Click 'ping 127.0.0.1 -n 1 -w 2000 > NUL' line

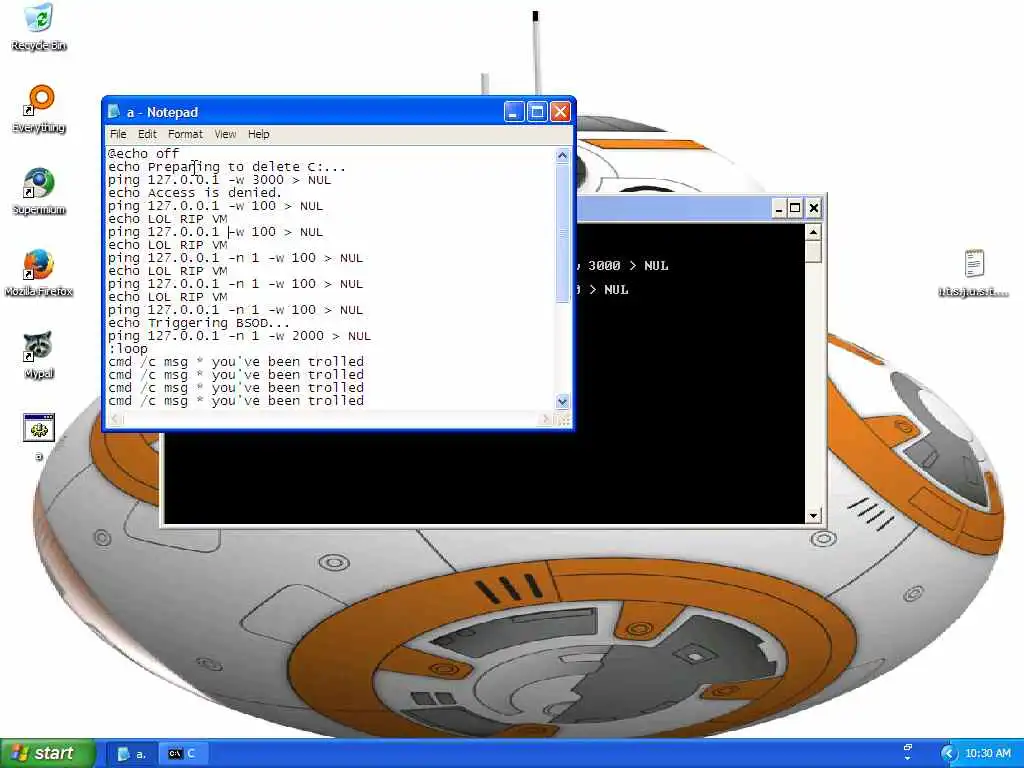(x=239, y=336)
